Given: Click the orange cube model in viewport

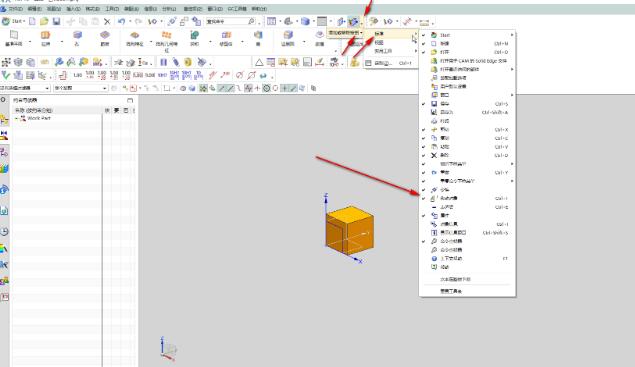Looking at the screenshot, I should pyautogui.click(x=349, y=230).
